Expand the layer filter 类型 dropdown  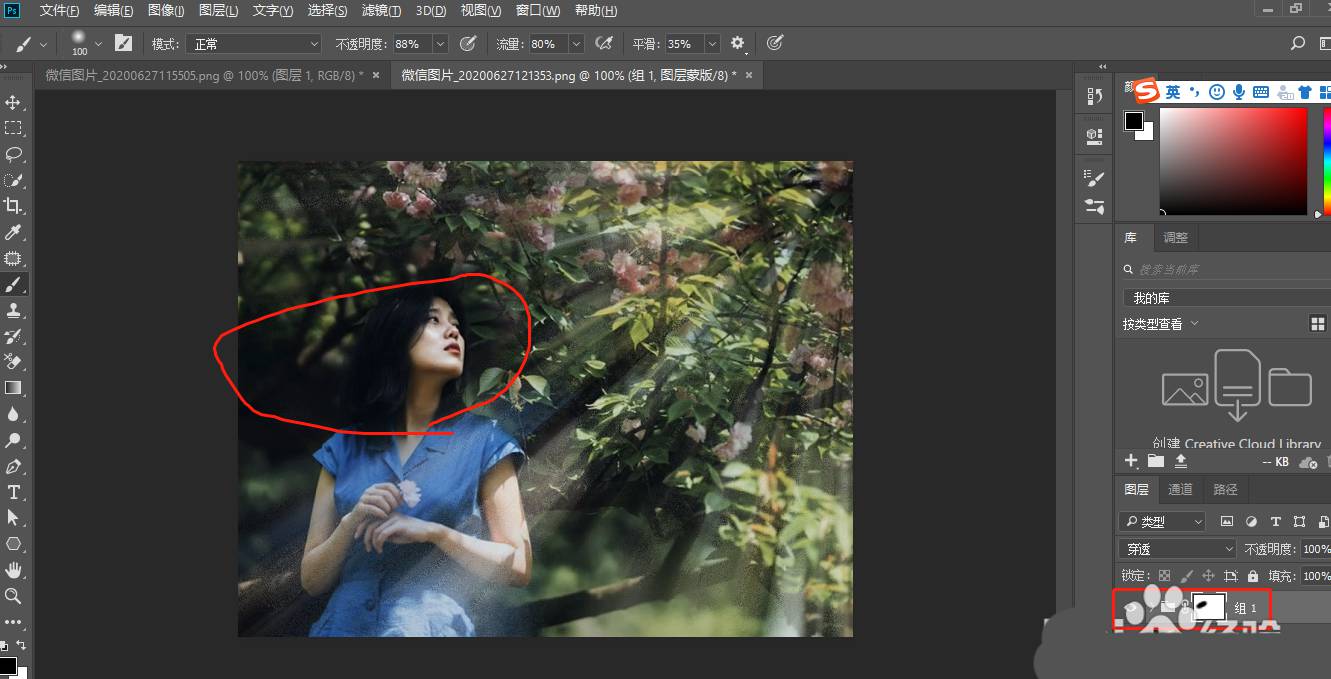click(1161, 521)
